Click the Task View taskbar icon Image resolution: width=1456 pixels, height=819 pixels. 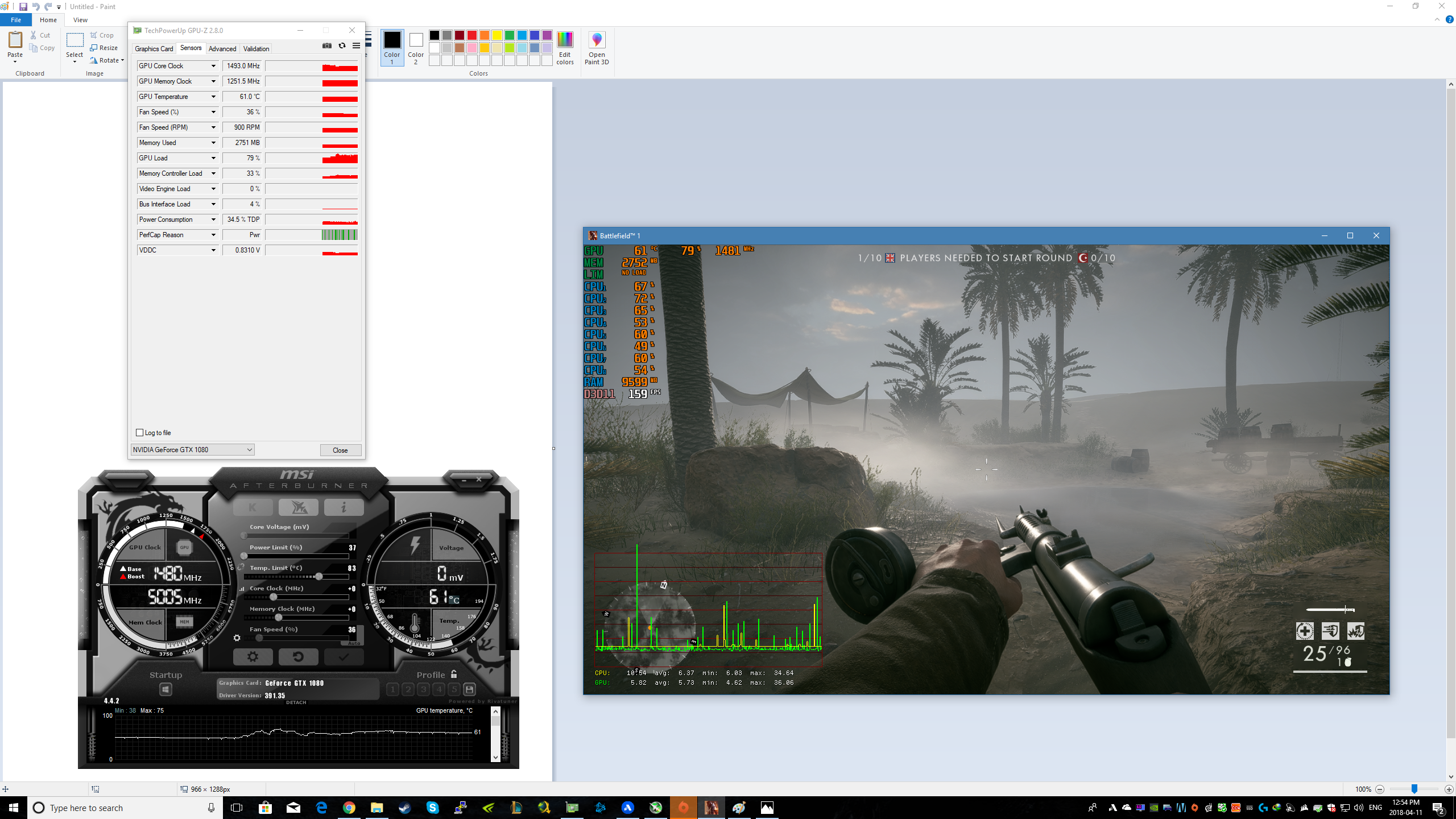237,808
